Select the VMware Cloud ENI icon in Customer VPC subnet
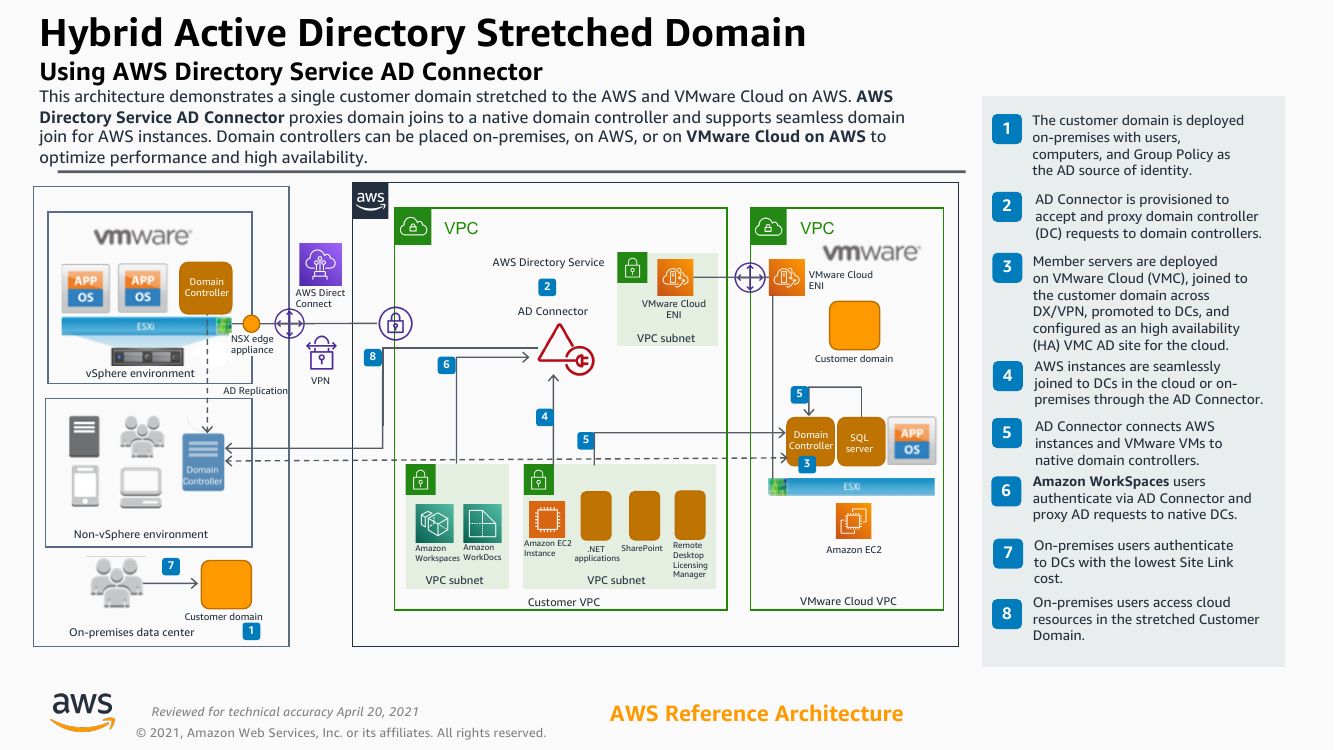Screen dimensions: 1334x750 [676, 277]
